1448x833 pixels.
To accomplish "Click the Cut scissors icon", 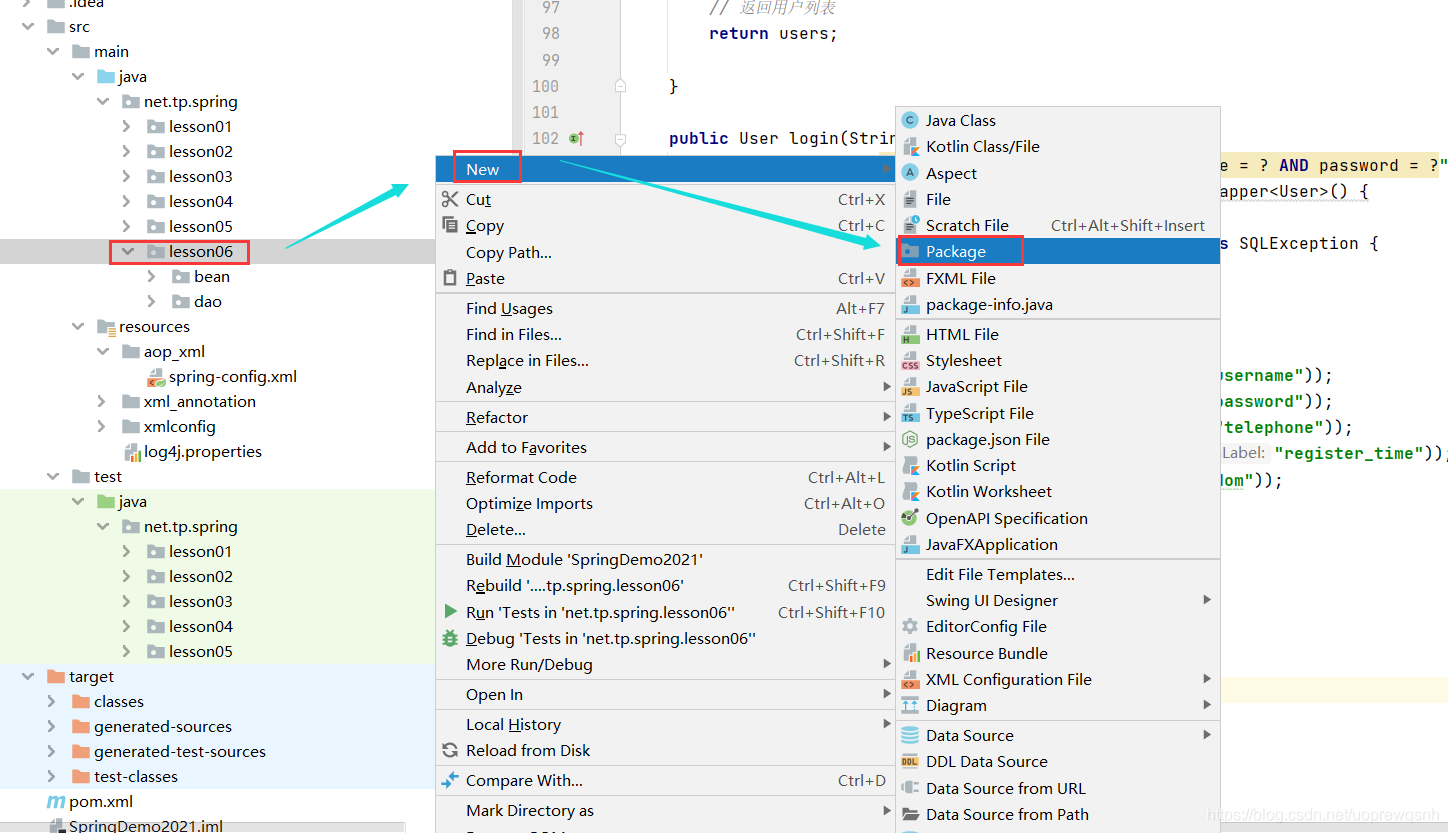I will 450,199.
